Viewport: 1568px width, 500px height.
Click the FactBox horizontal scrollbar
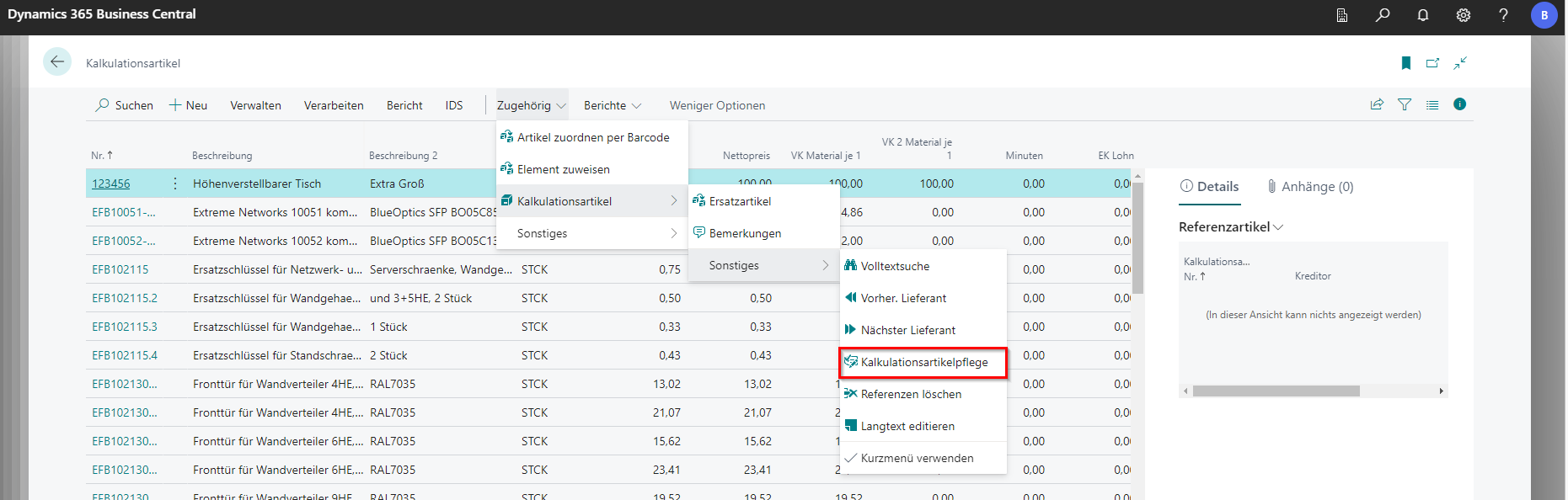[x=1276, y=391]
